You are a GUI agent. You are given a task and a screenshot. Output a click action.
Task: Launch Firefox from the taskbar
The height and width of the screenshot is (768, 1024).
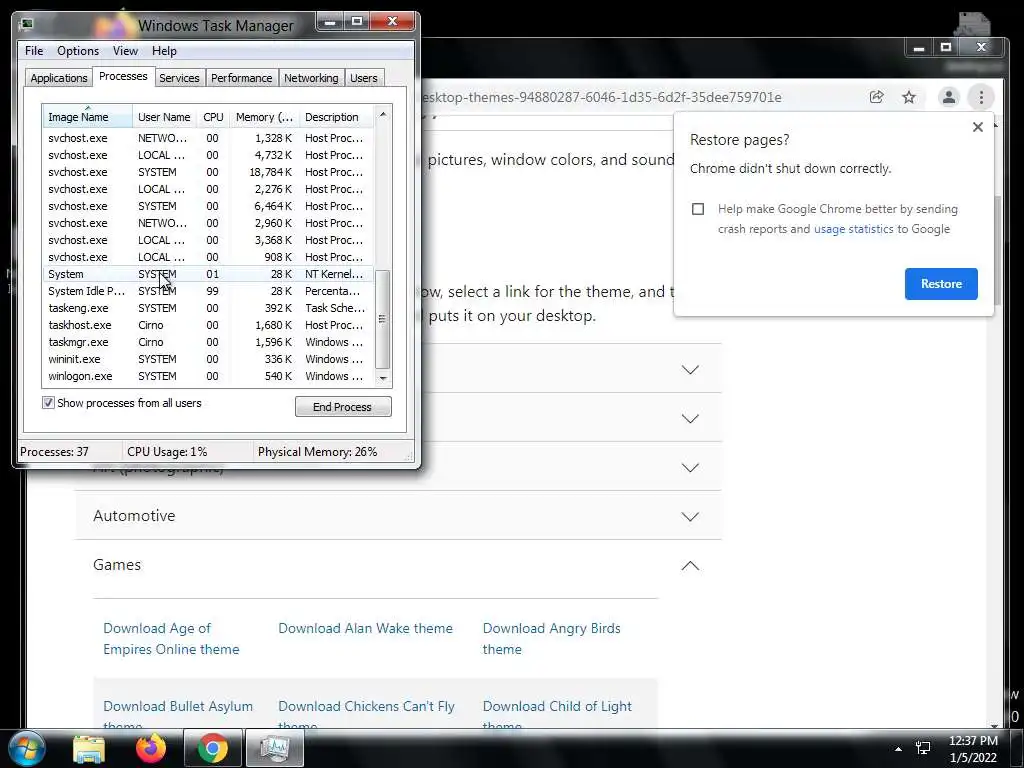coord(151,748)
